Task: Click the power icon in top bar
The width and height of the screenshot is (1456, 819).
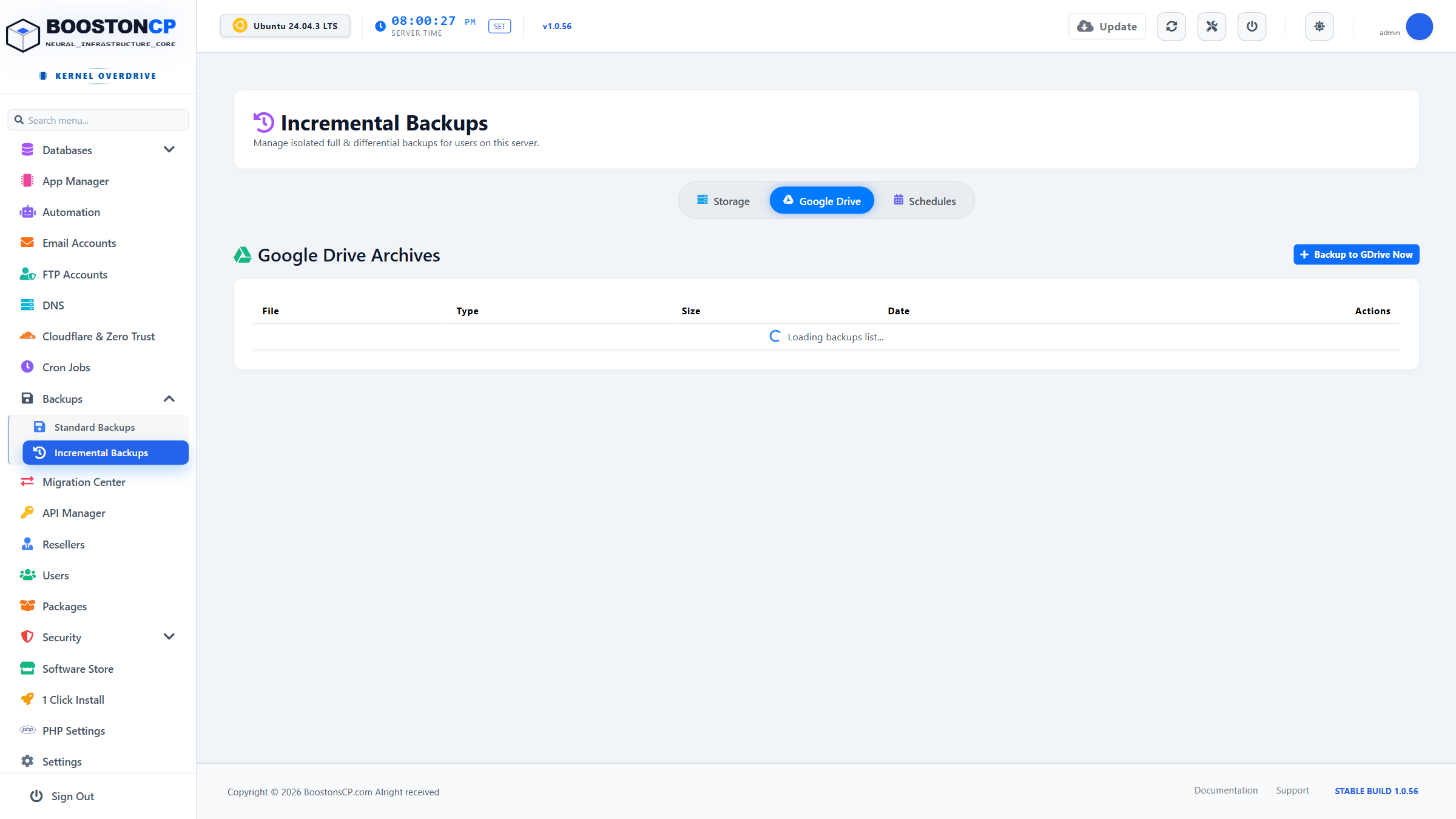Action: [x=1252, y=27]
